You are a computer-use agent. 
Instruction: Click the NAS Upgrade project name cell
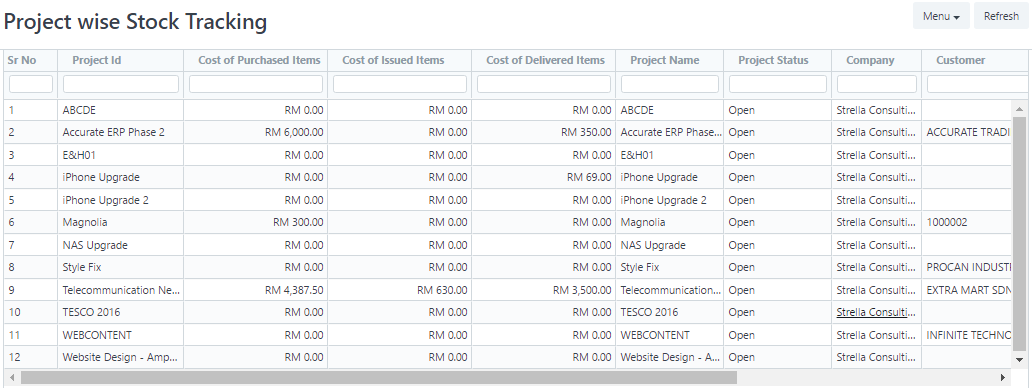pyautogui.click(x=669, y=245)
